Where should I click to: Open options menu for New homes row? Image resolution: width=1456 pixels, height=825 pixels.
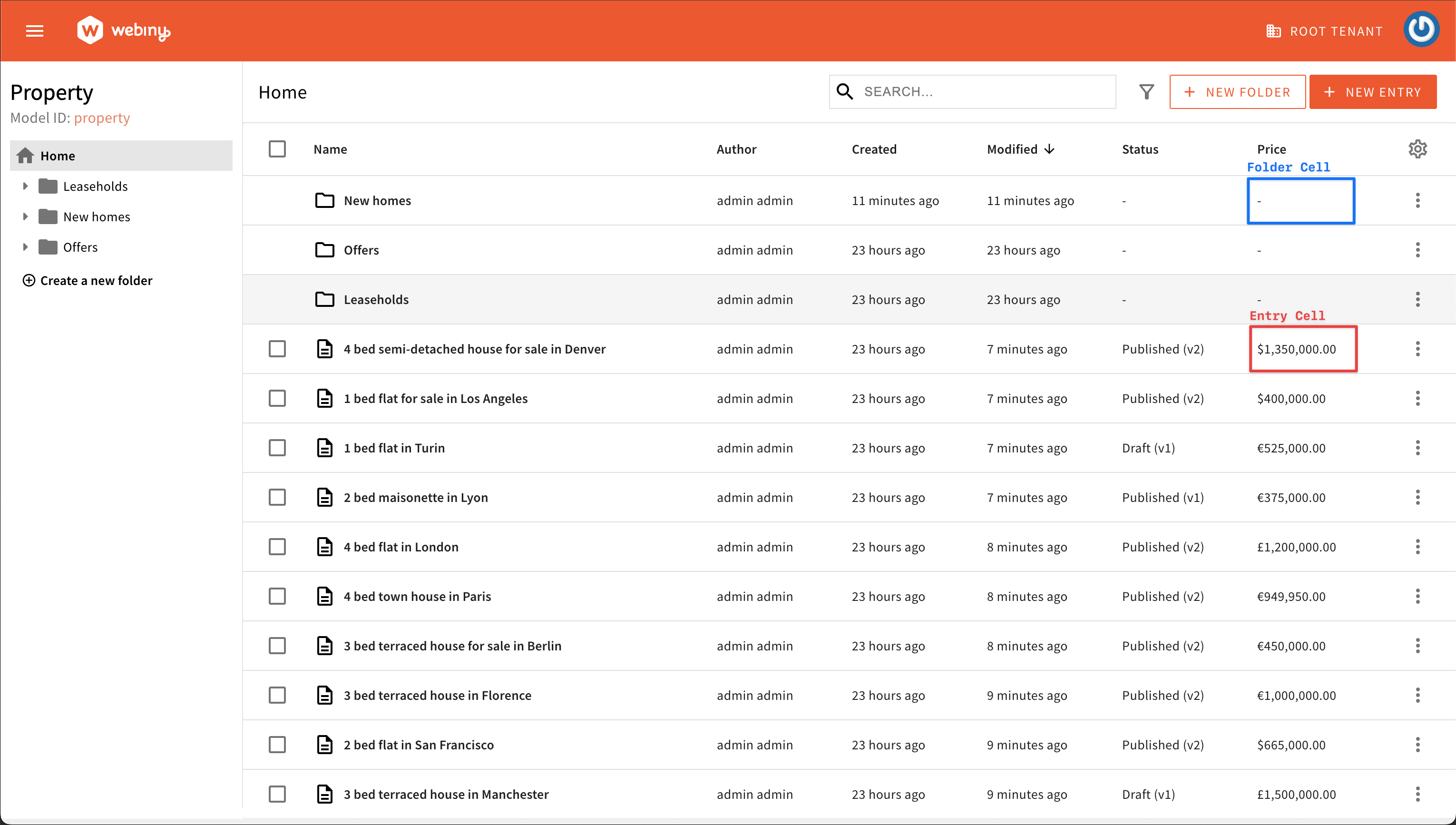pos(1417,201)
